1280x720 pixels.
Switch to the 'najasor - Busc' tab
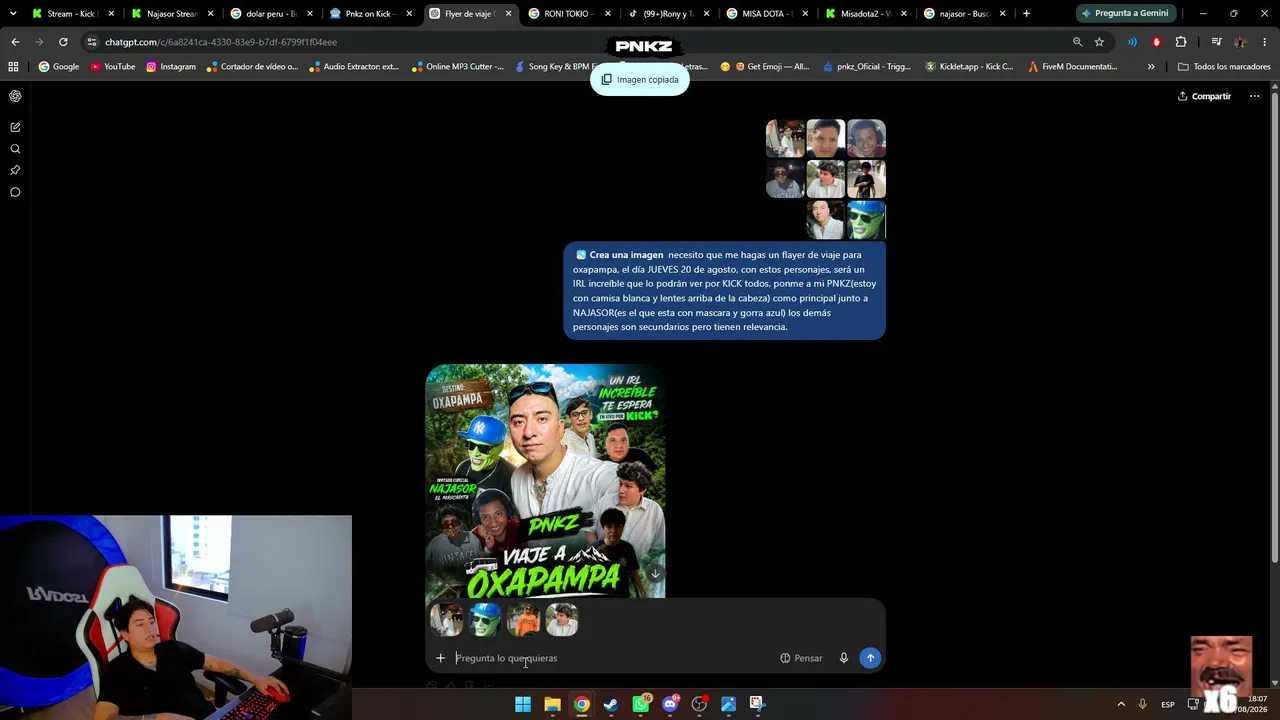click(965, 14)
